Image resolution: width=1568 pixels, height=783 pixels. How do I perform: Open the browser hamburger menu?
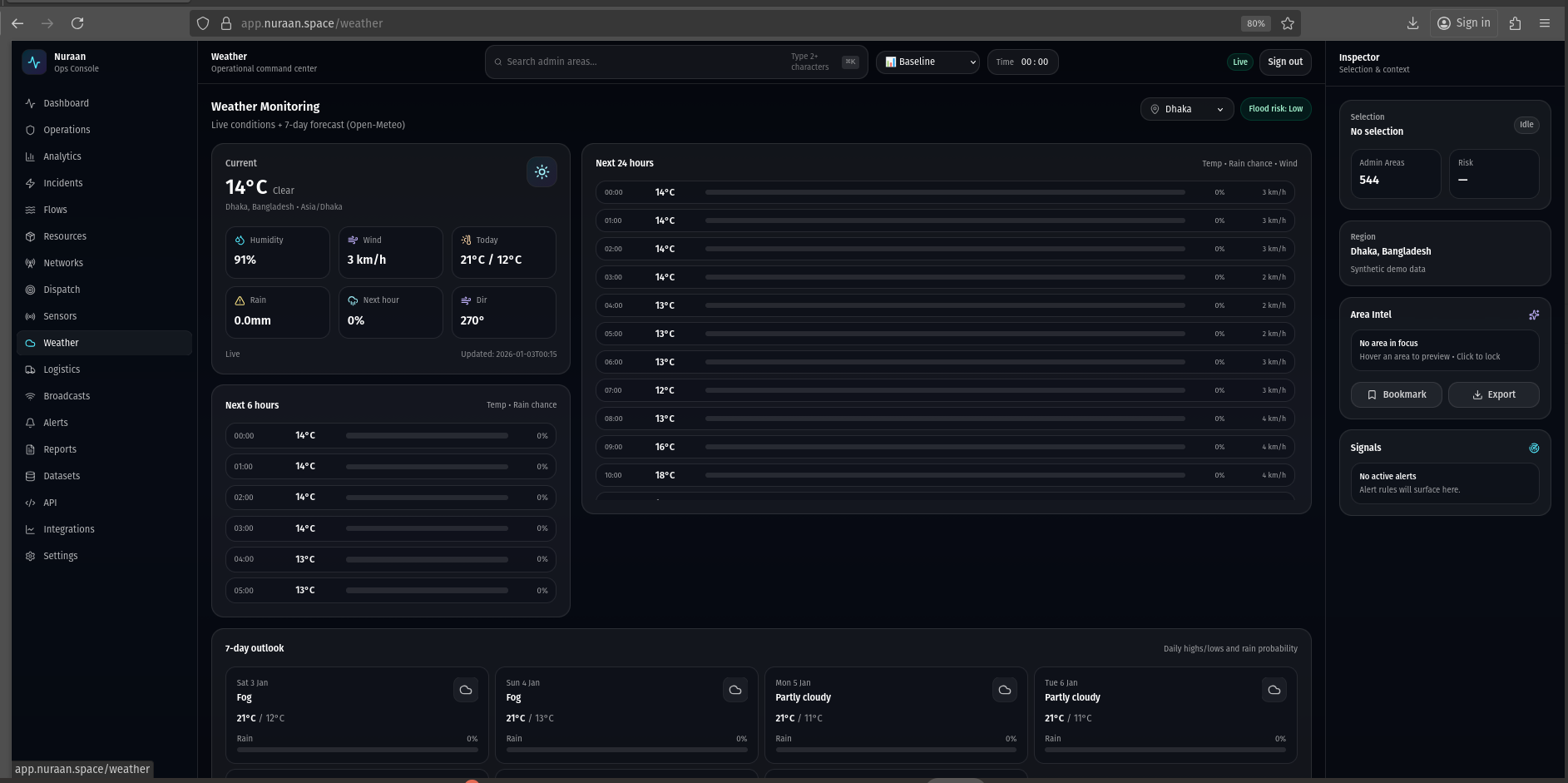point(1544,23)
